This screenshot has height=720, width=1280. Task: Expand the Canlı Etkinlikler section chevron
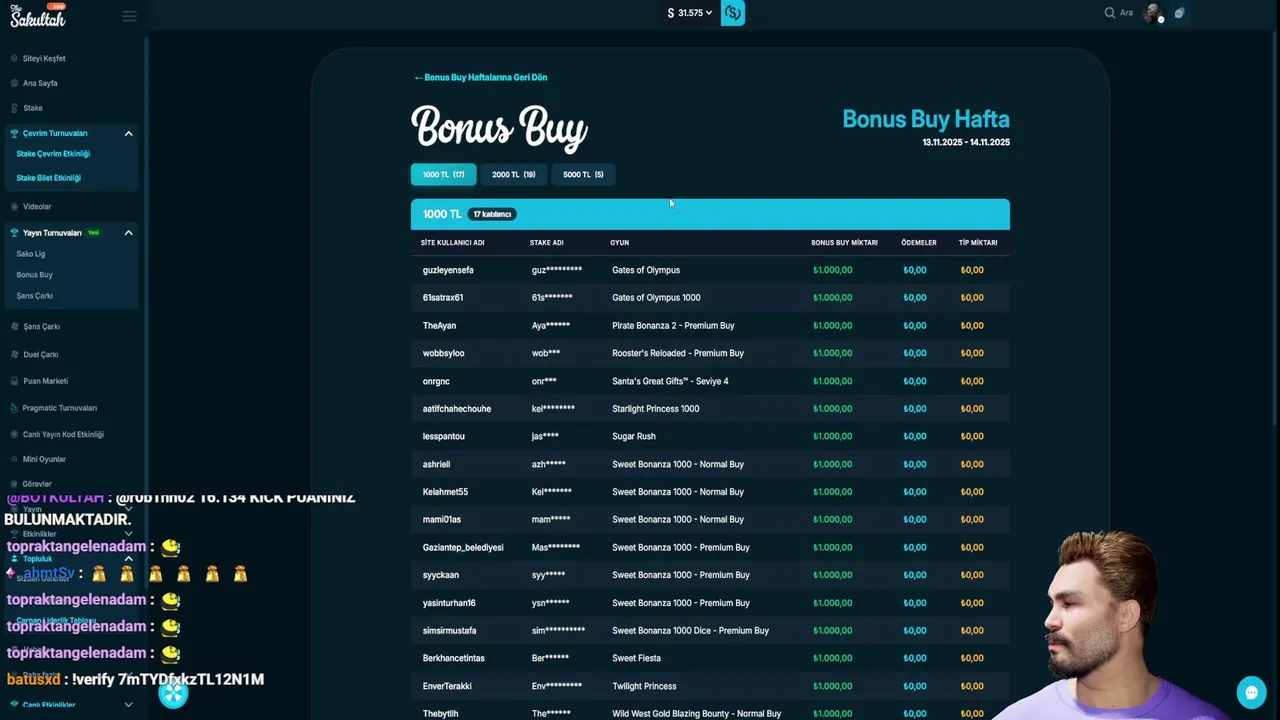coord(128,705)
